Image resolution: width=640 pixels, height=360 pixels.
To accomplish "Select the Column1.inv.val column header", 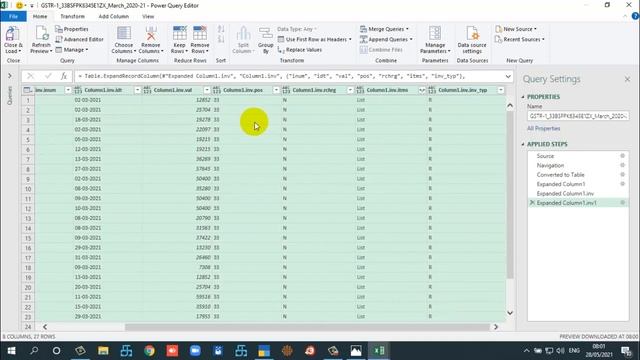I will tap(176, 90).
